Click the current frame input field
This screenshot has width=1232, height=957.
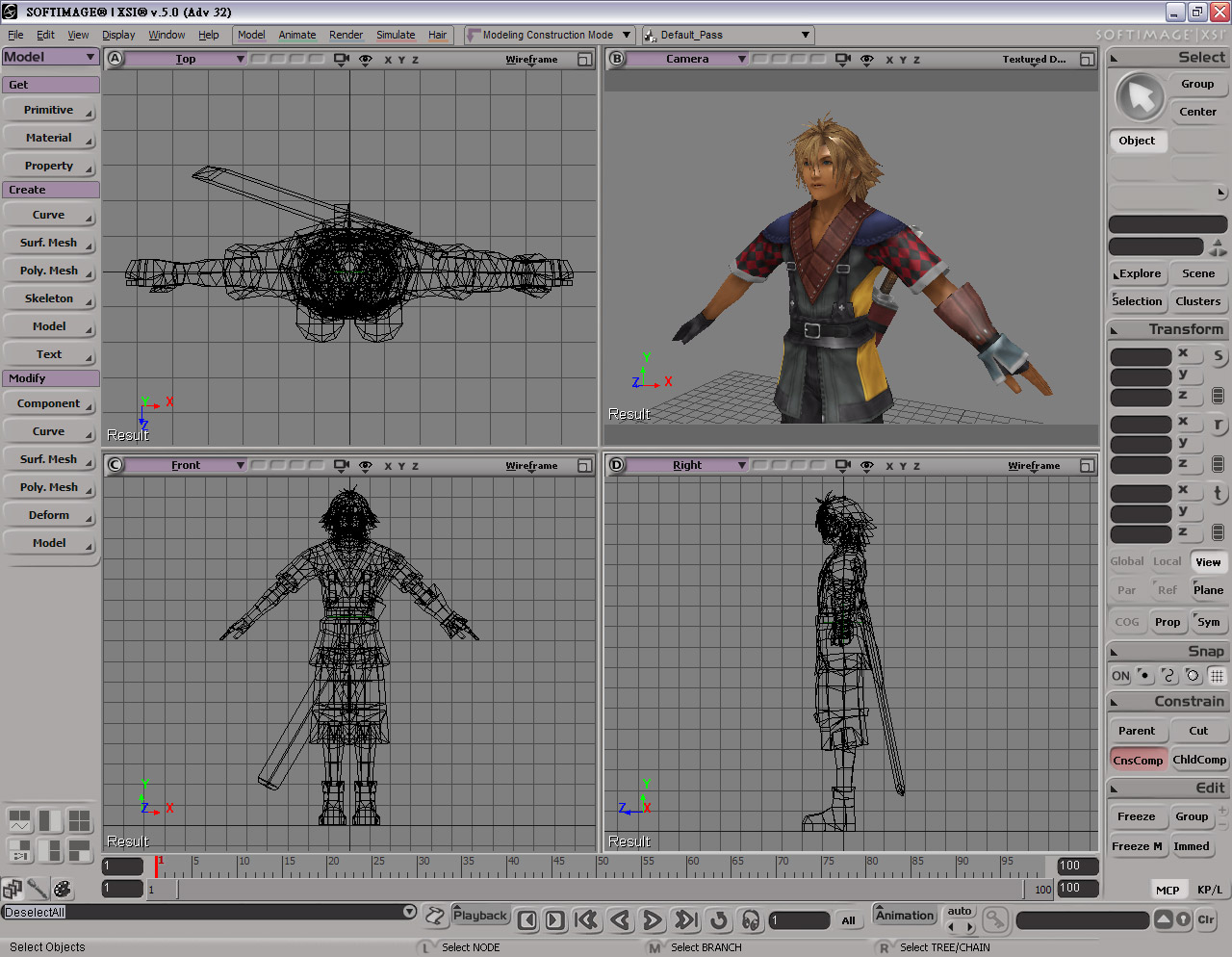click(x=799, y=920)
